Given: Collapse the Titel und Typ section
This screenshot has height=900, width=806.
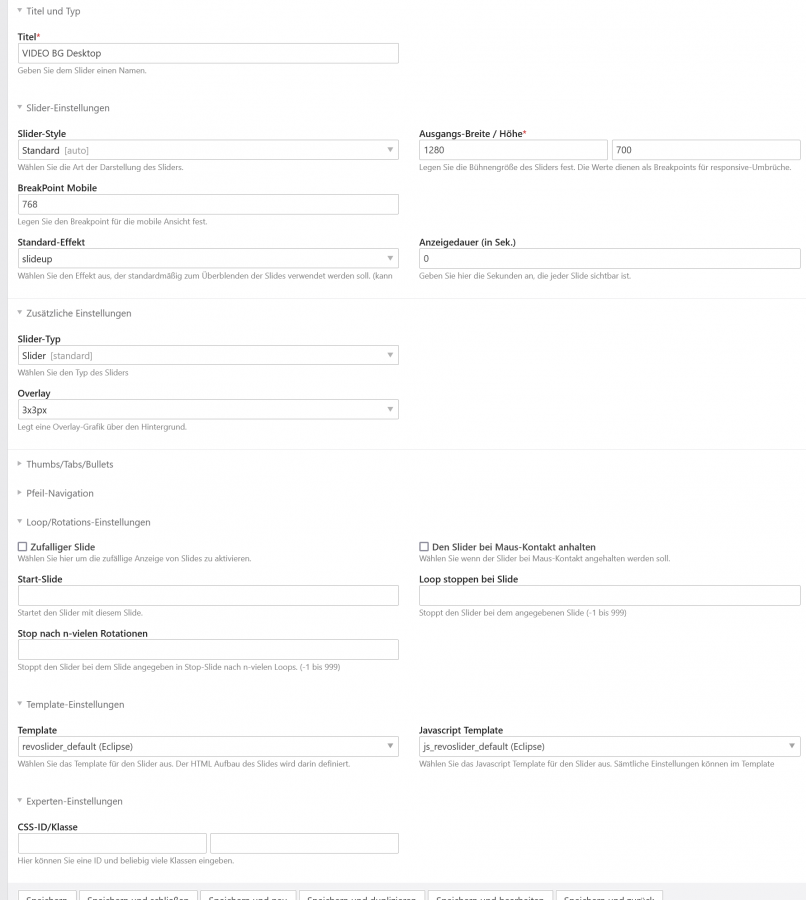Looking at the screenshot, I should coord(53,11).
